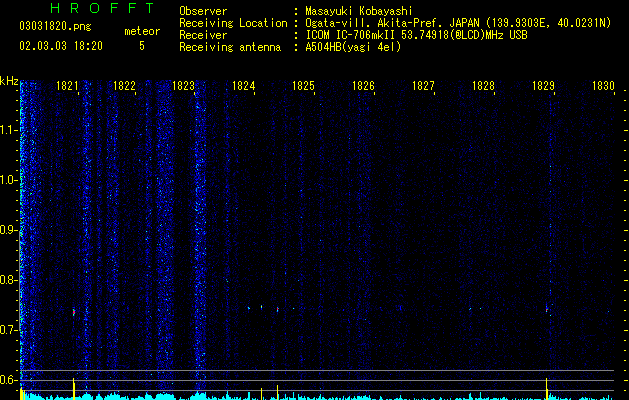Click the 1.0 kHz axis label

(x=8, y=180)
